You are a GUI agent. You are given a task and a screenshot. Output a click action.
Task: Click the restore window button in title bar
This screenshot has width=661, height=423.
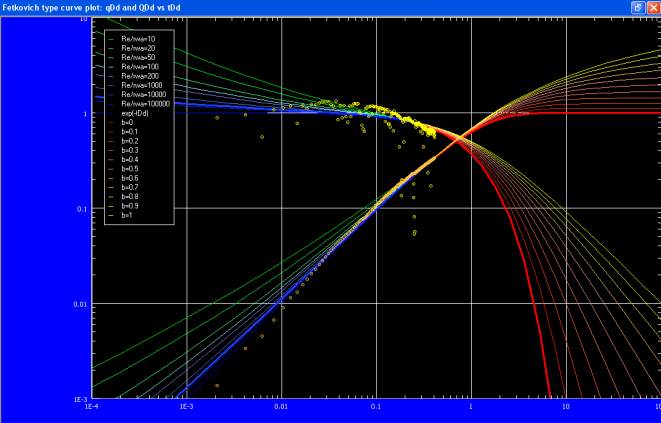click(637, 7)
